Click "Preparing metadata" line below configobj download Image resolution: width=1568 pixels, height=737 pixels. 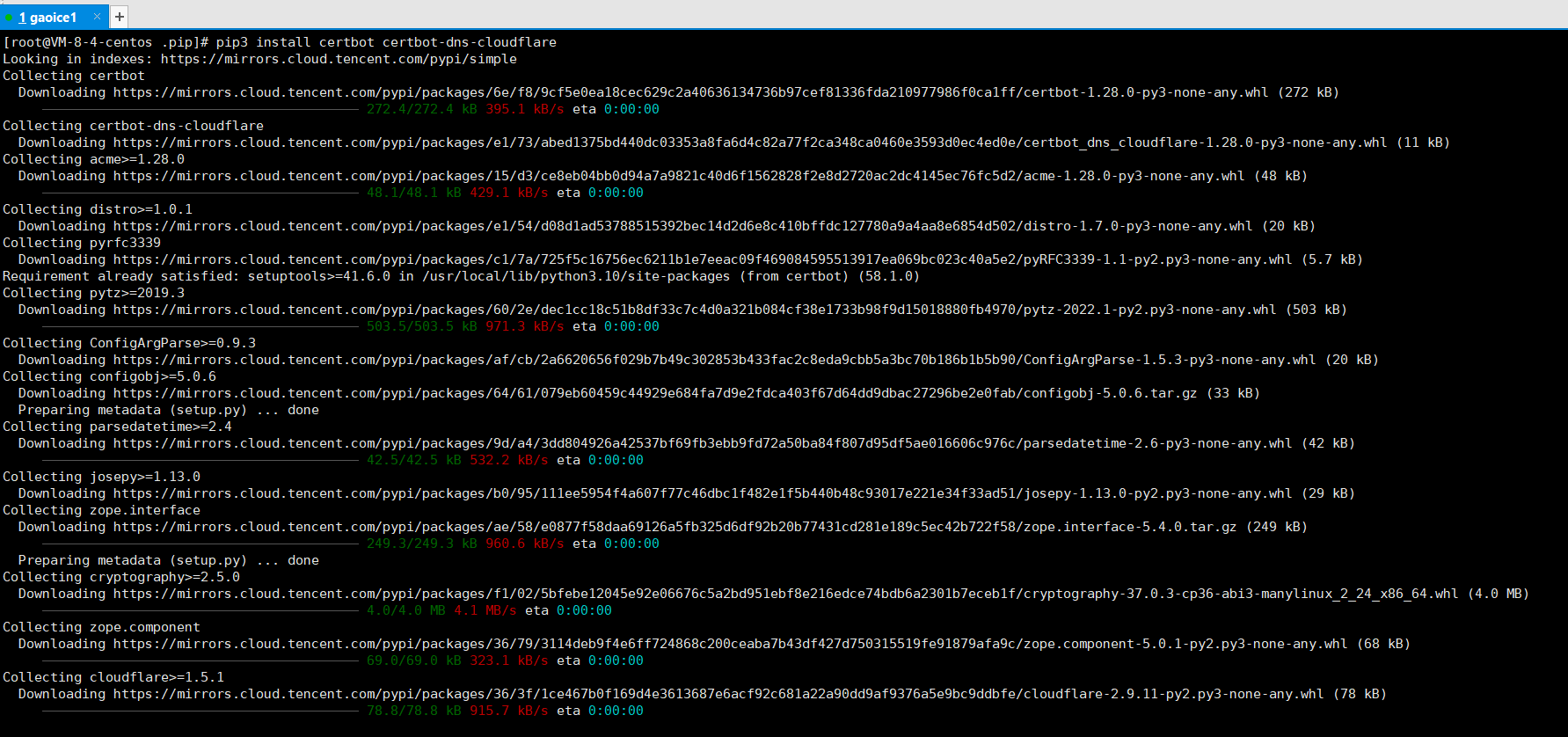tap(168, 410)
